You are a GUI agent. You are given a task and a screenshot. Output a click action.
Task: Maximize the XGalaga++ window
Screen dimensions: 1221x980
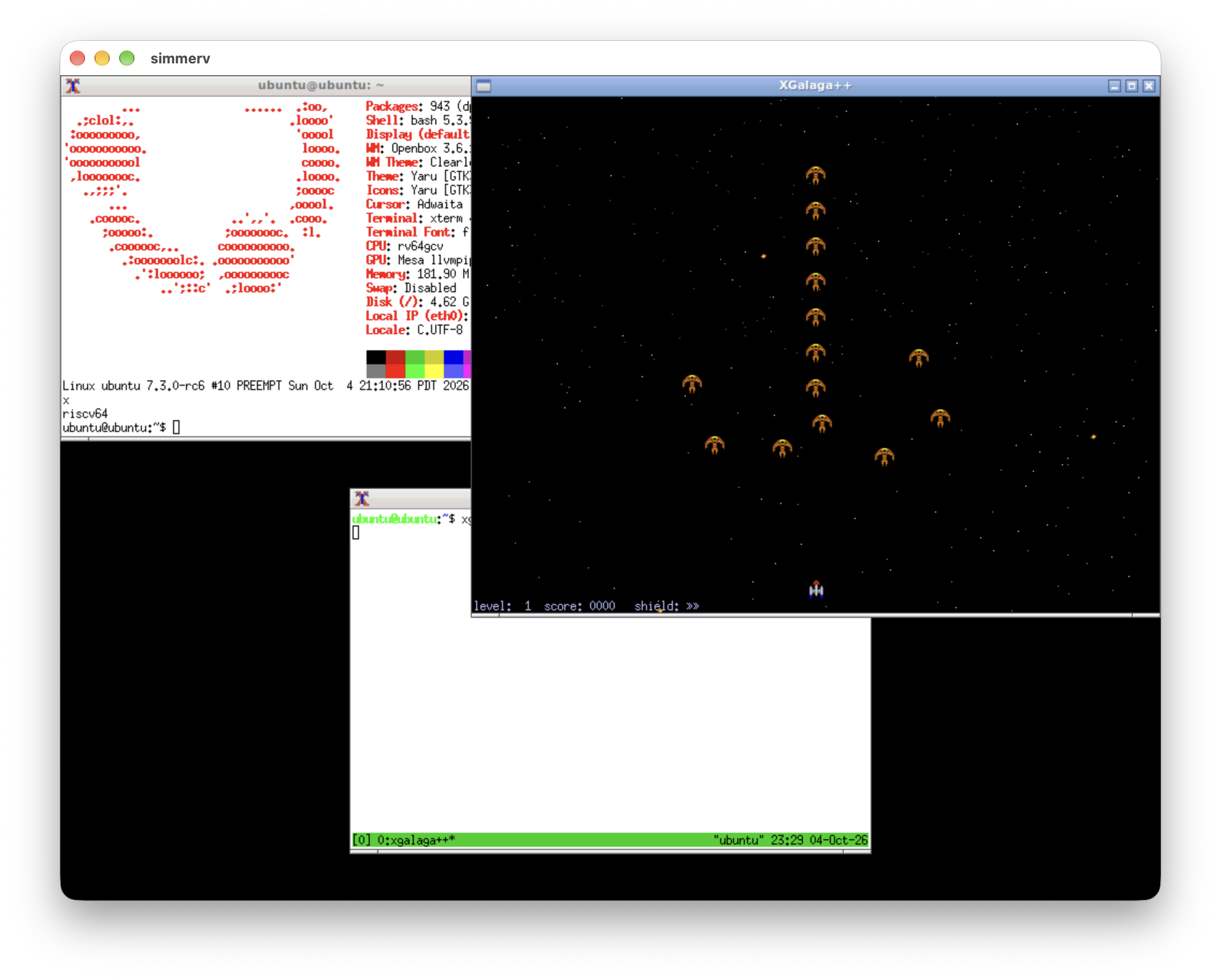(x=1131, y=86)
